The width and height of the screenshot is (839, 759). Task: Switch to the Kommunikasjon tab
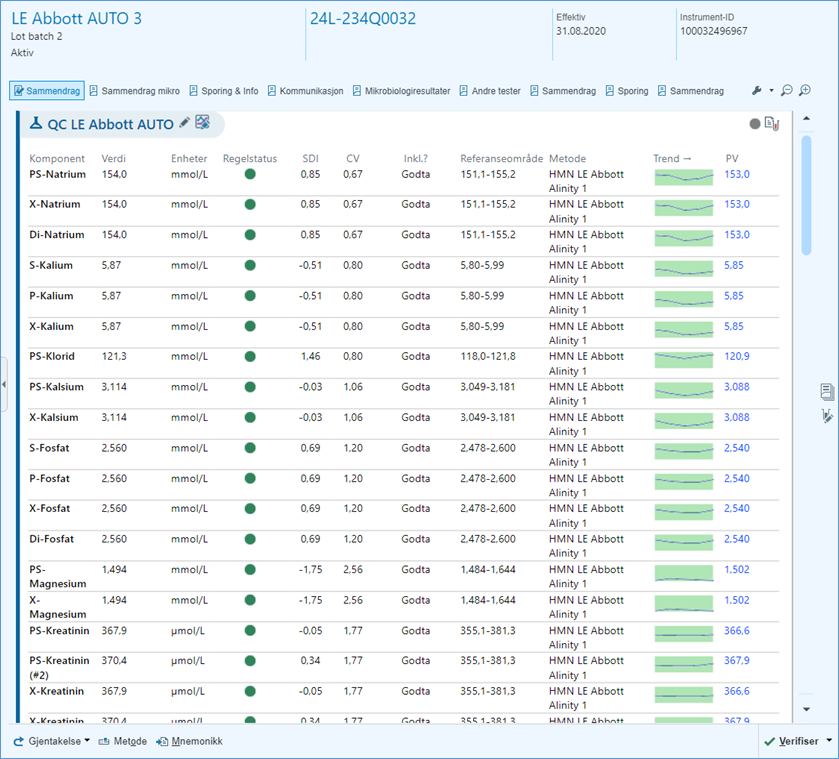click(306, 91)
